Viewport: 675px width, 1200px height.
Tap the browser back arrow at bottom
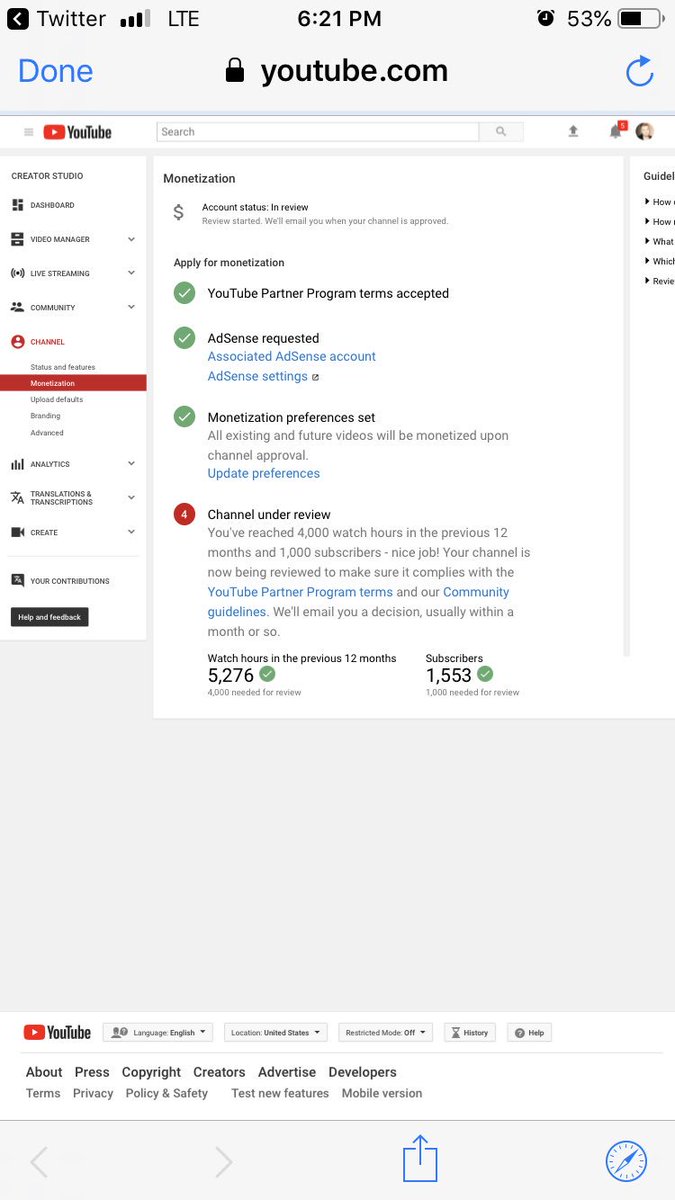point(38,1161)
